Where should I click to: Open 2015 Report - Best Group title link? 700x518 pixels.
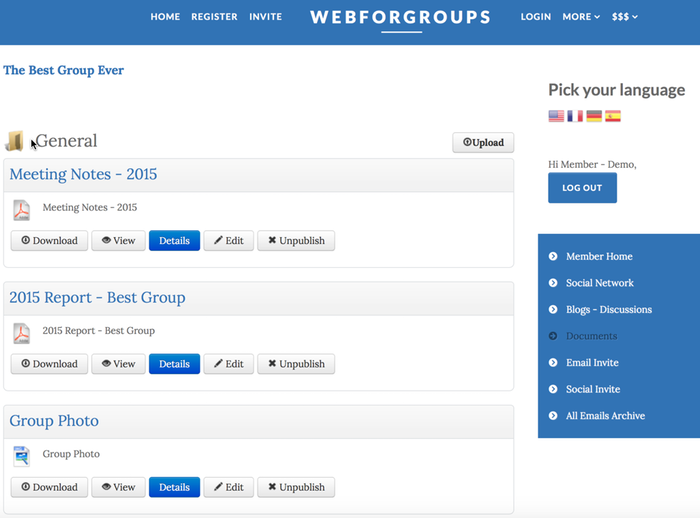click(97, 297)
